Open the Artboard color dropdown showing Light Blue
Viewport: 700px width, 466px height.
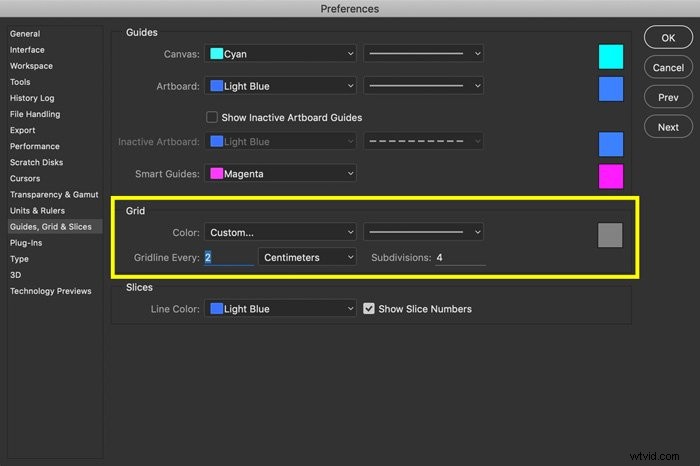pyautogui.click(x=280, y=86)
